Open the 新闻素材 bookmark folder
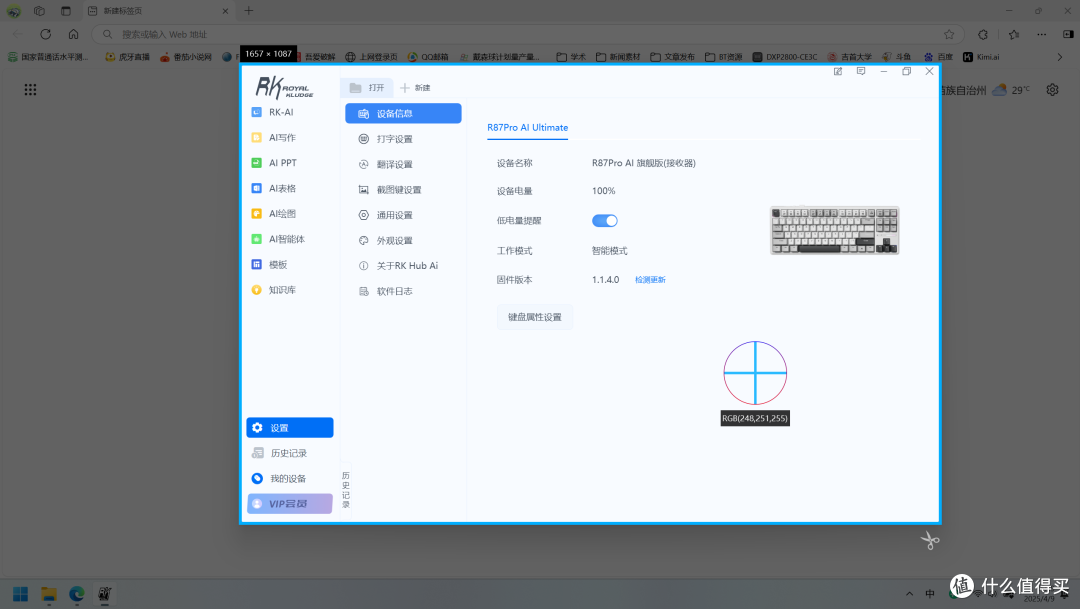 tap(618, 57)
